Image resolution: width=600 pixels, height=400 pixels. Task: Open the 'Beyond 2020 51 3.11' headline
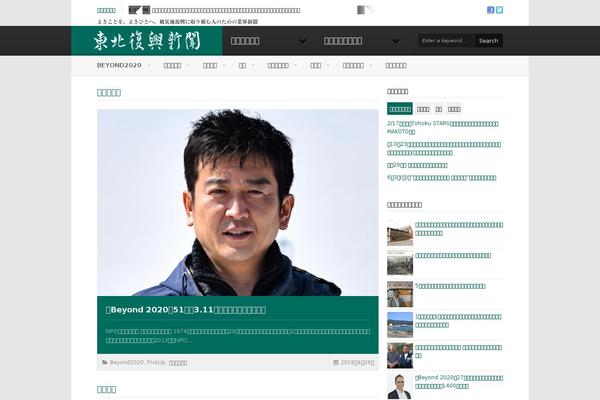coord(186,310)
